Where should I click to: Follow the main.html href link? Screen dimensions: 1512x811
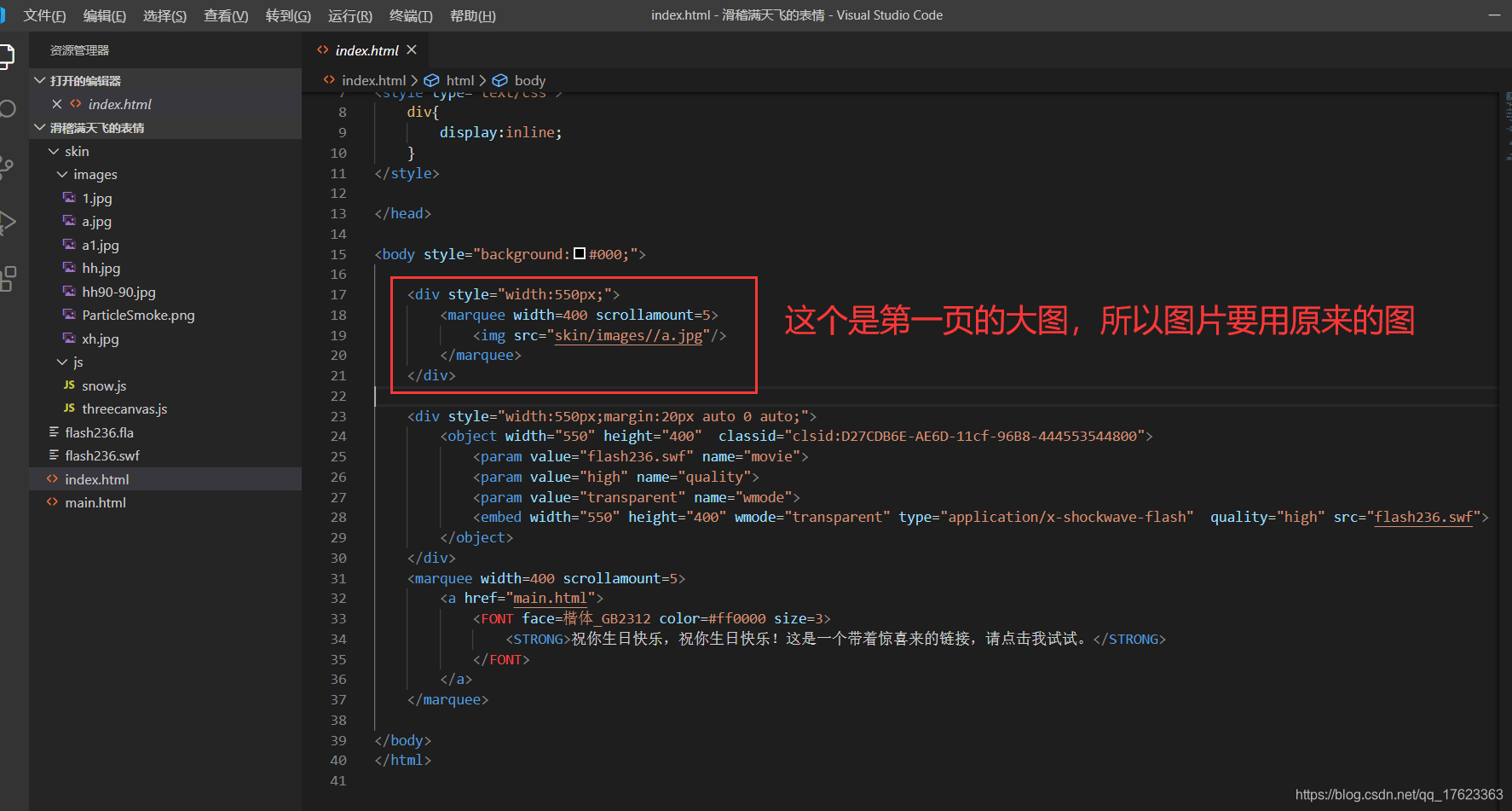click(x=550, y=598)
